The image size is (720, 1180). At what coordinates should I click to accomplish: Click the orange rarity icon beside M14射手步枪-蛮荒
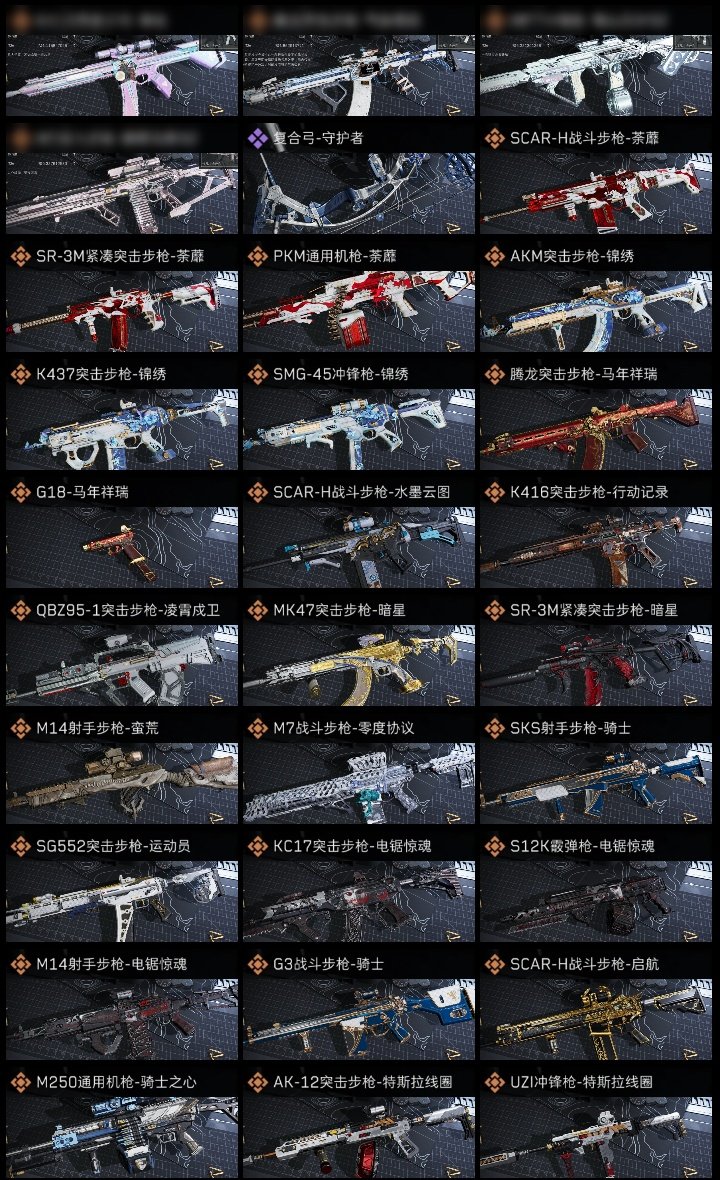coord(21,728)
